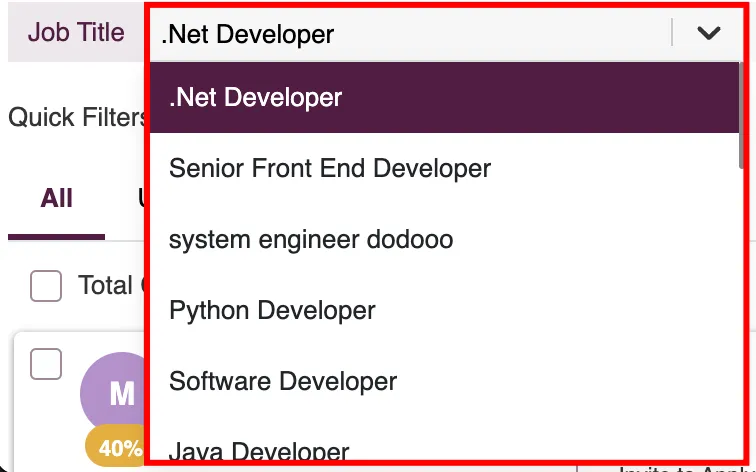Collapse the Job Title dropdown chevron arrow
This screenshot has width=756, height=472.
(x=708, y=33)
